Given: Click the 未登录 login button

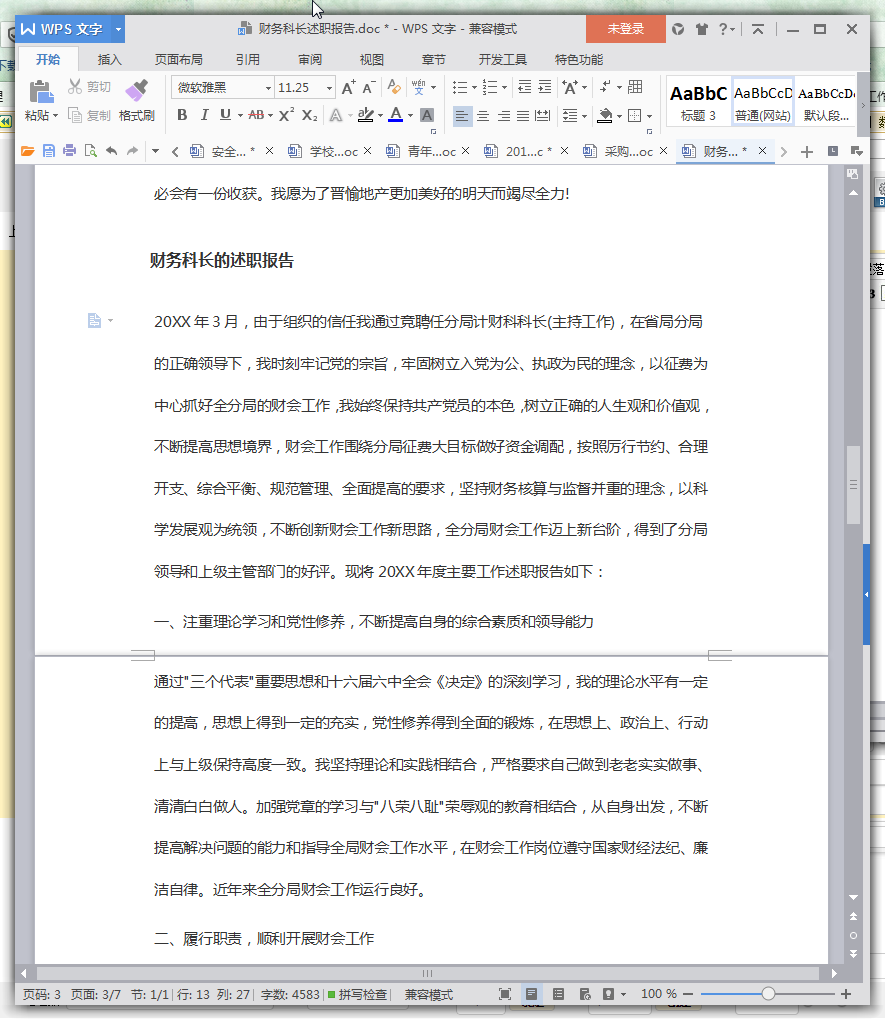Looking at the screenshot, I should coord(625,29).
